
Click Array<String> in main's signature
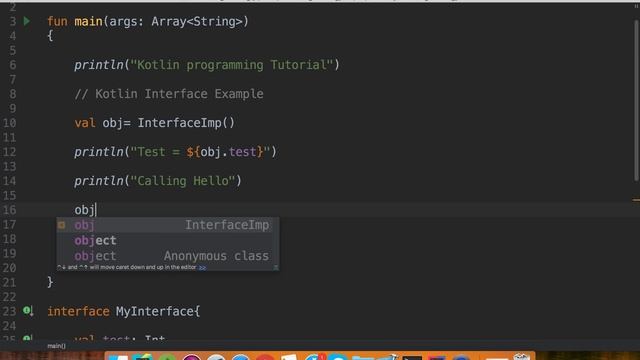(x=197, y=22)
